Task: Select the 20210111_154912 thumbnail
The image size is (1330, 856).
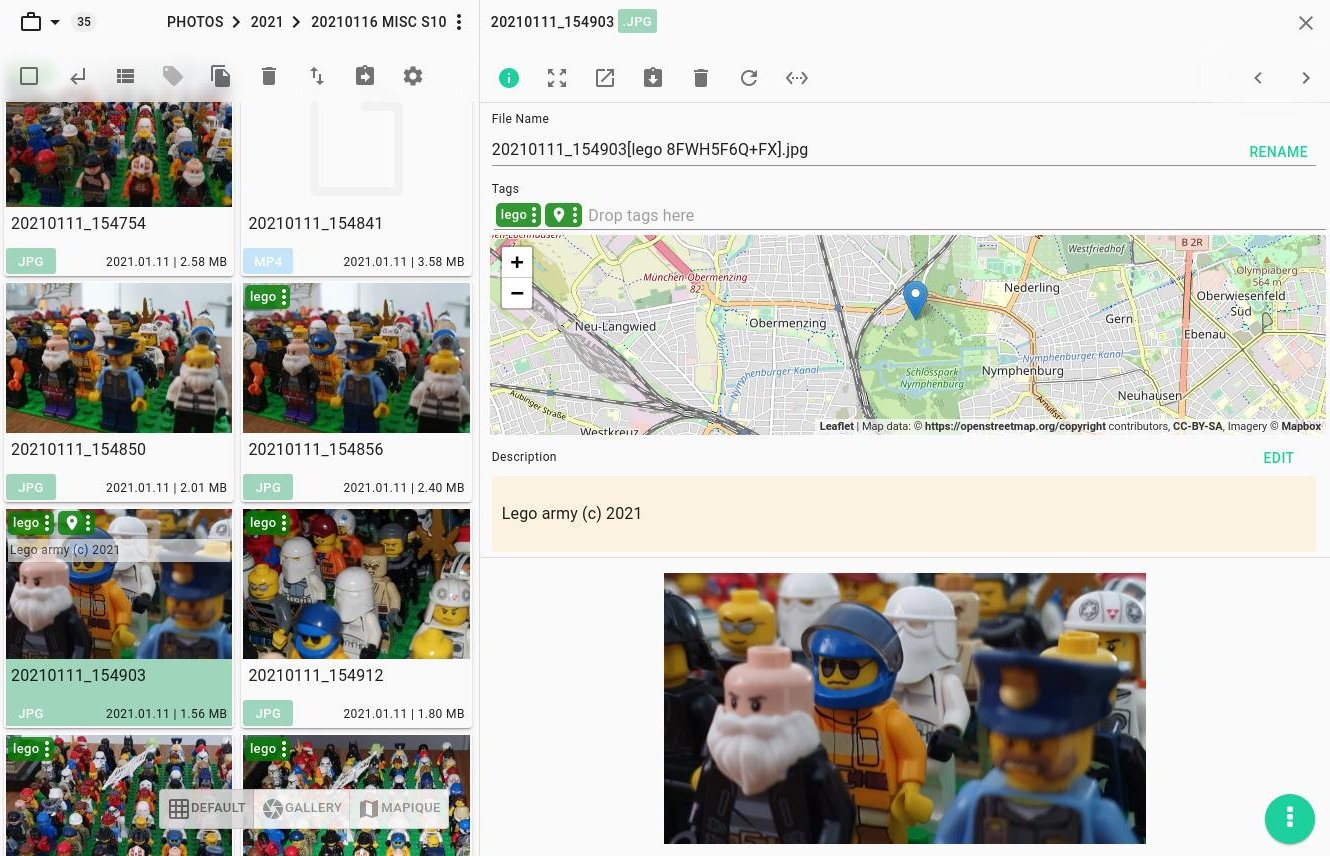Action: 356,584
